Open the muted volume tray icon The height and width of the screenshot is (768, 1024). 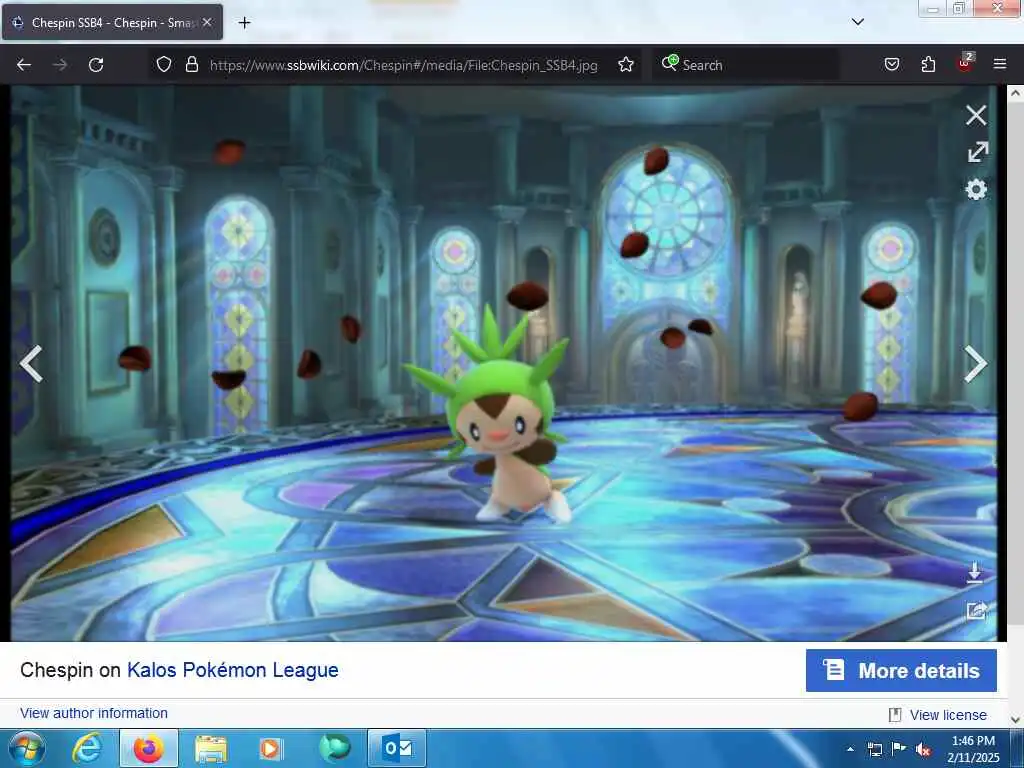click(x=923, y=750)
